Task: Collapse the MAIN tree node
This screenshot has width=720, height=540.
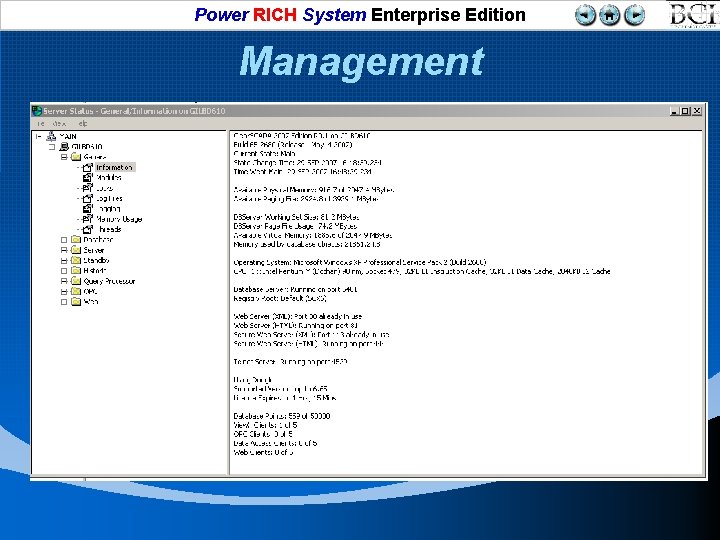Action: 39,136
